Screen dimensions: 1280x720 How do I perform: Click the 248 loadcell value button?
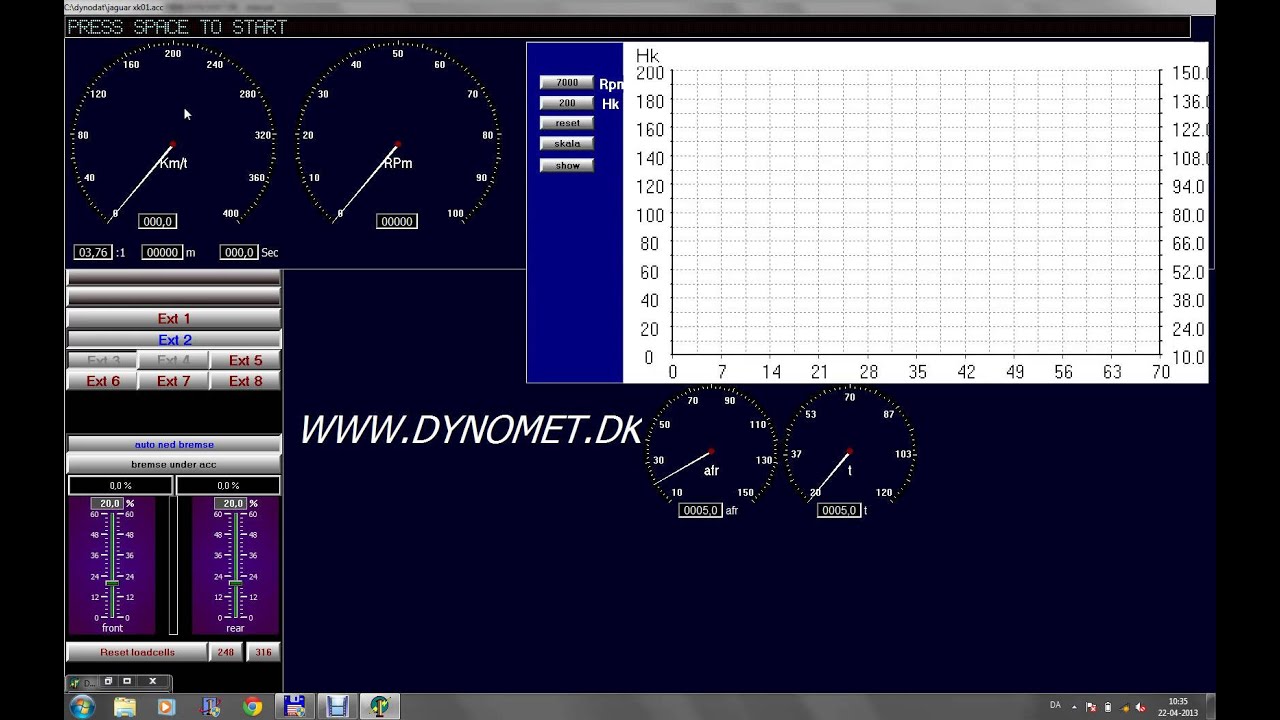tap(226, 652)
